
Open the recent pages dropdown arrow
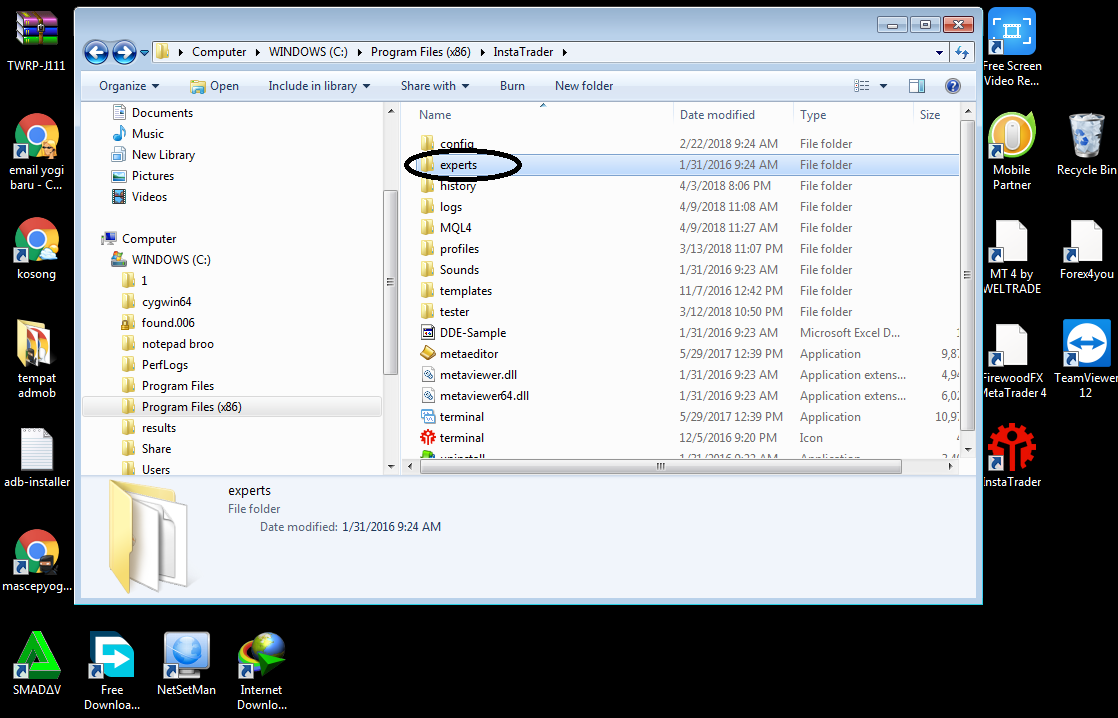(x=145, y=53)
